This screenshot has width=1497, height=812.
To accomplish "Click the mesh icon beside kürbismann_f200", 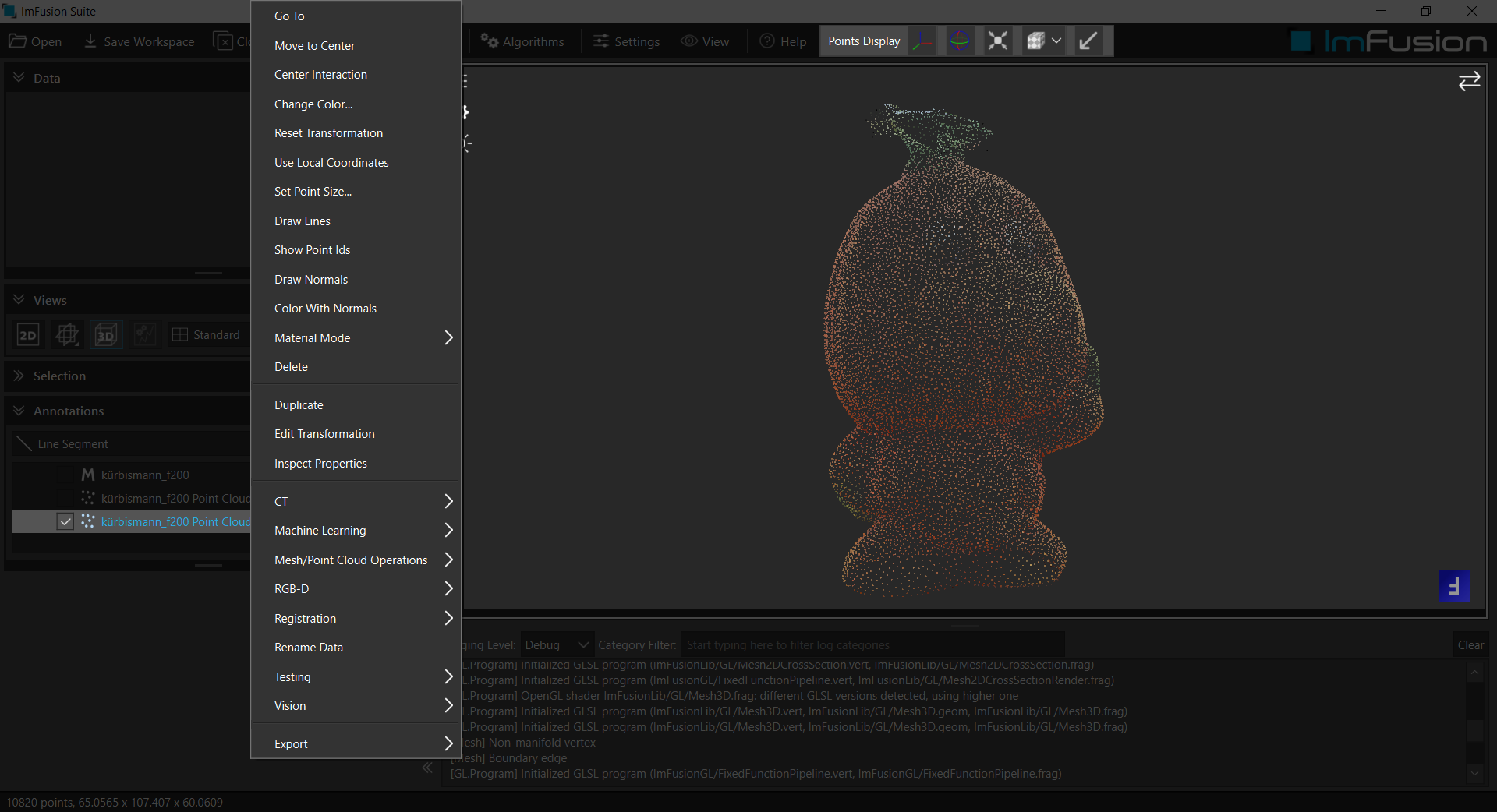I will point(88,475).
